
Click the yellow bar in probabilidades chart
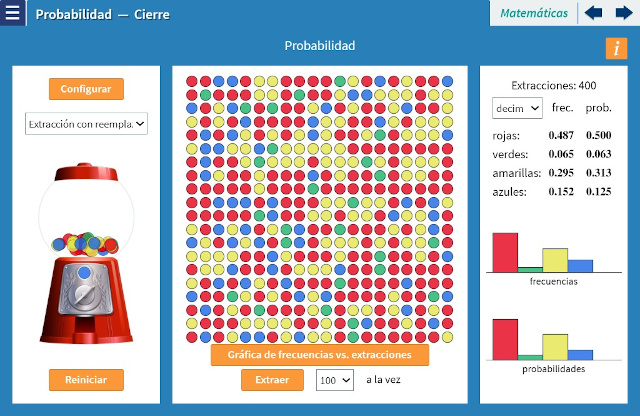click(x=555, y=346)
